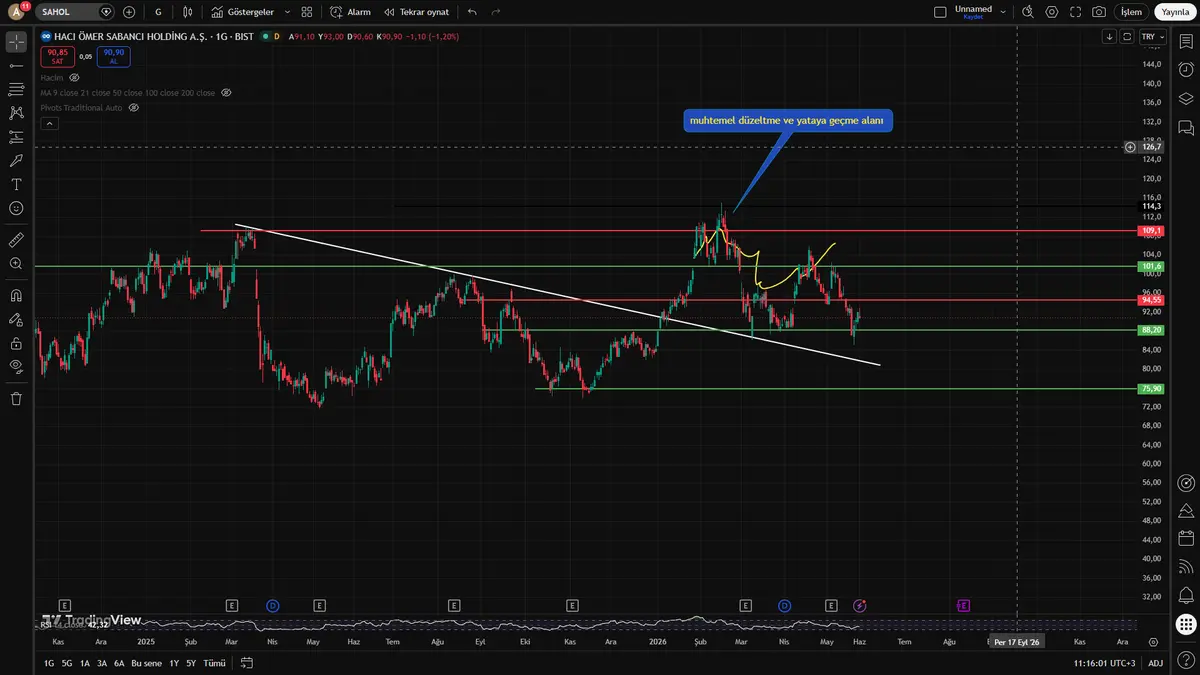Save the Unnamed chart layout
Viewport: 1200px width, 675px height.
click(x=973, y=12)
